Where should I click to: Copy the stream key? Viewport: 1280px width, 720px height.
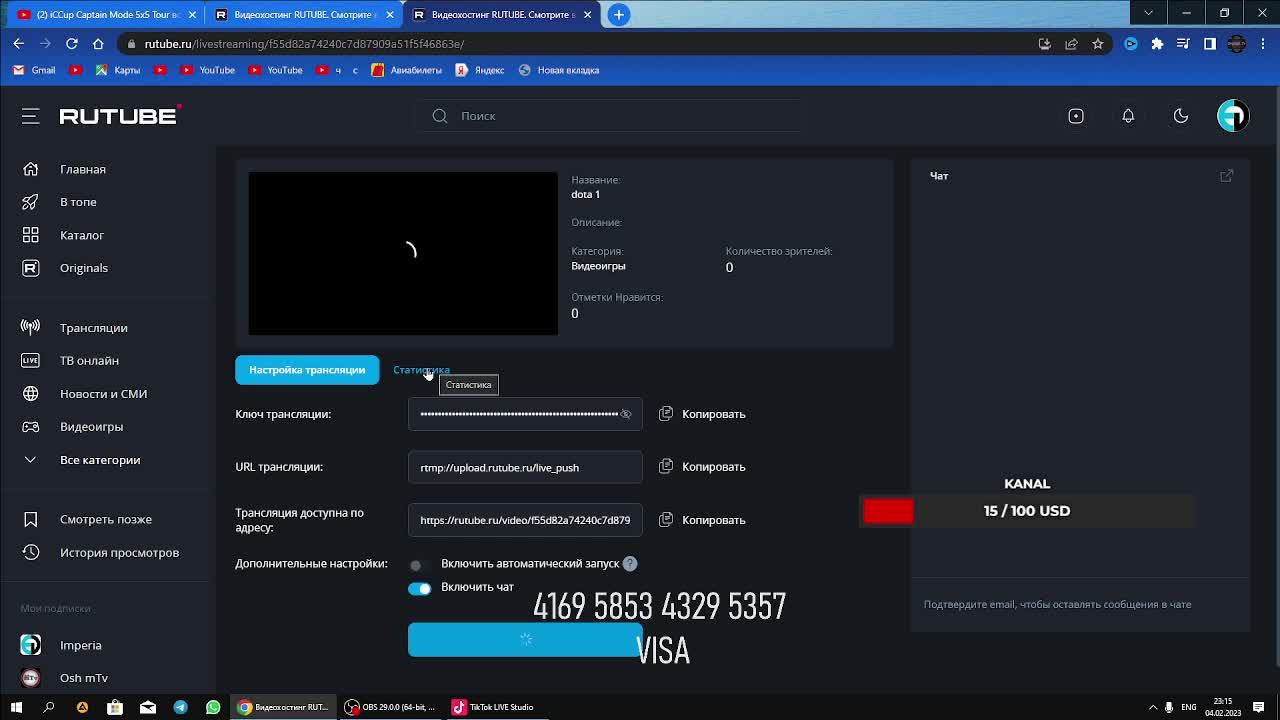(702, 414)
